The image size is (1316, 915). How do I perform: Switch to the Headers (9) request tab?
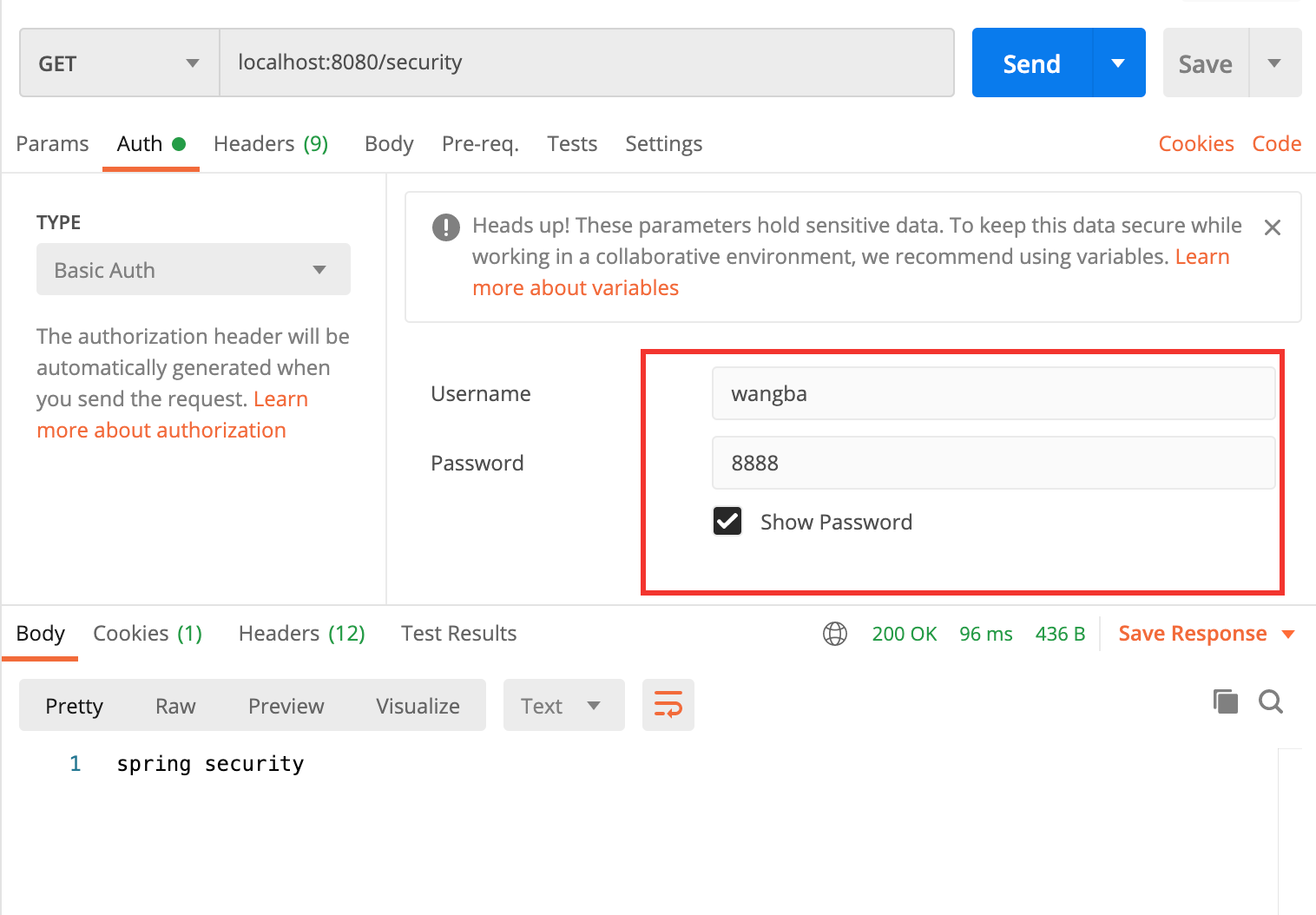(x=271, y=144)
